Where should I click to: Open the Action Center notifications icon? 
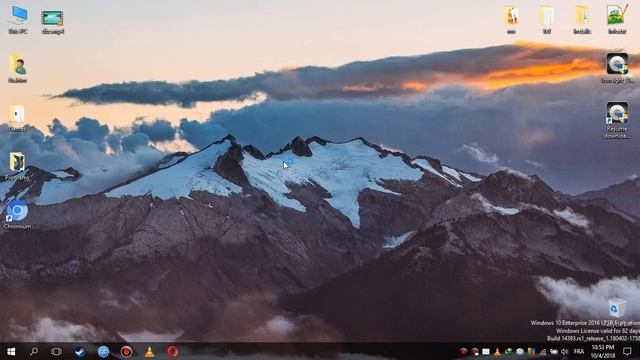pyautogui.click(x=627, y=351)
